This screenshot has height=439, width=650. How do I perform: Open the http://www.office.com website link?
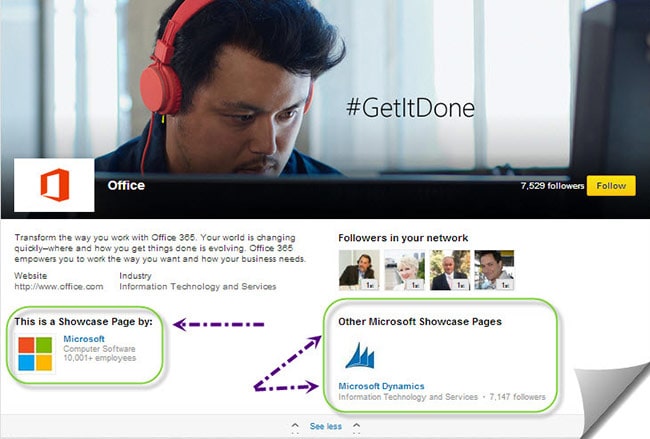58,286
